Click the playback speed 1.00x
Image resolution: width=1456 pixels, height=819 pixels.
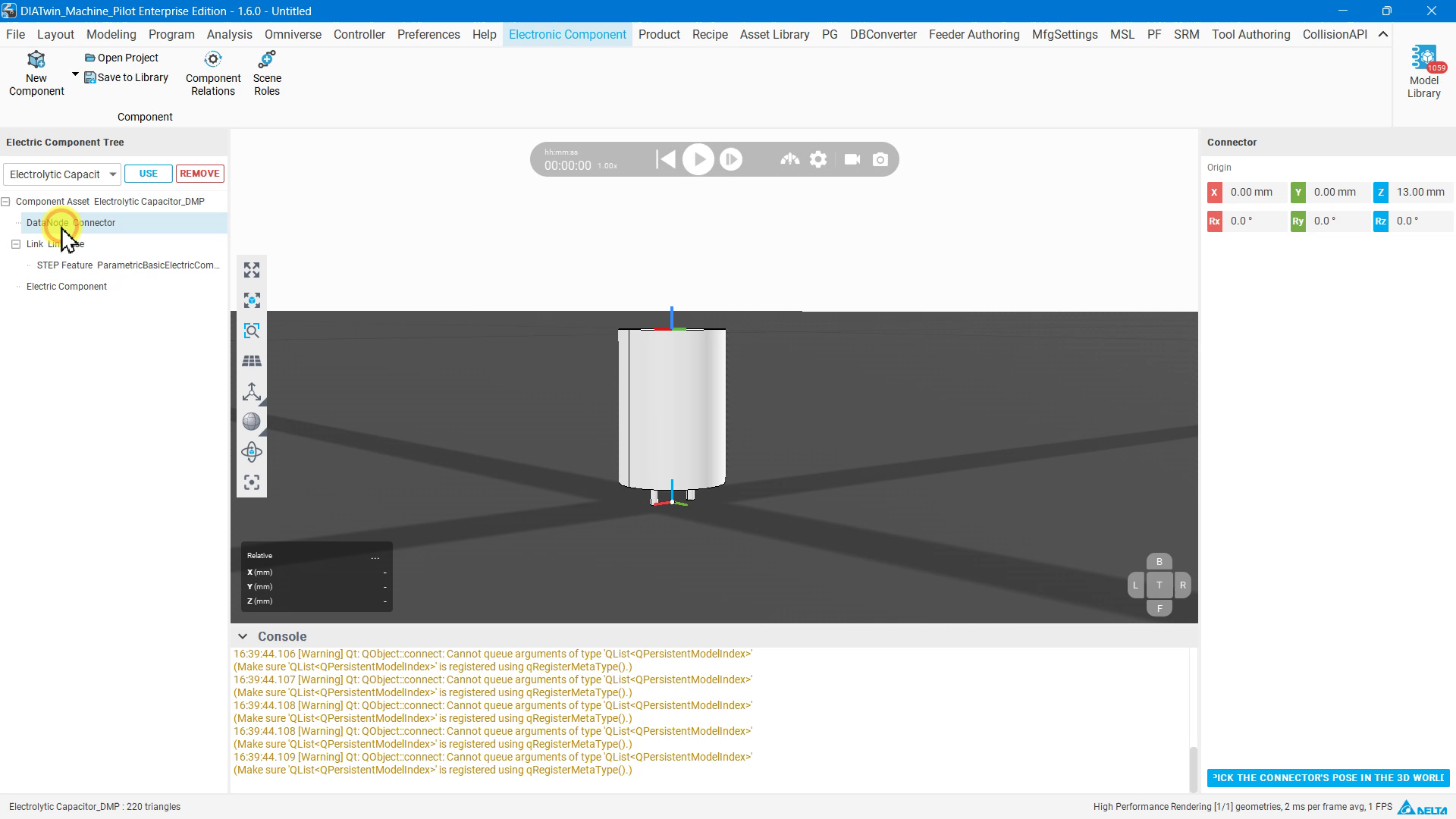pos(607,166)
